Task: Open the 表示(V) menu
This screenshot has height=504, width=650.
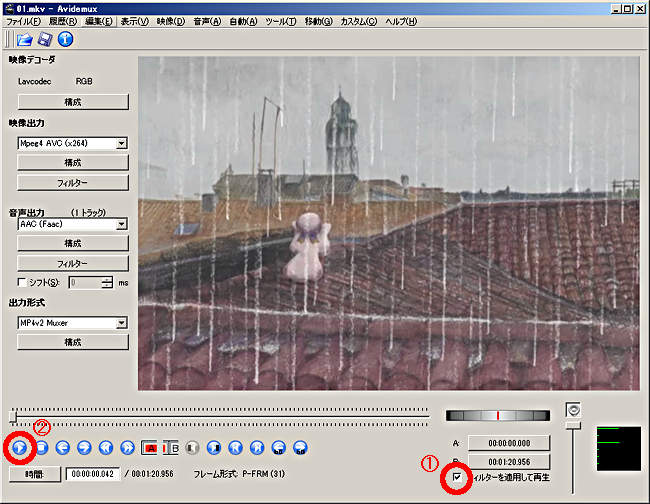Action: click(x=135, y=21)
